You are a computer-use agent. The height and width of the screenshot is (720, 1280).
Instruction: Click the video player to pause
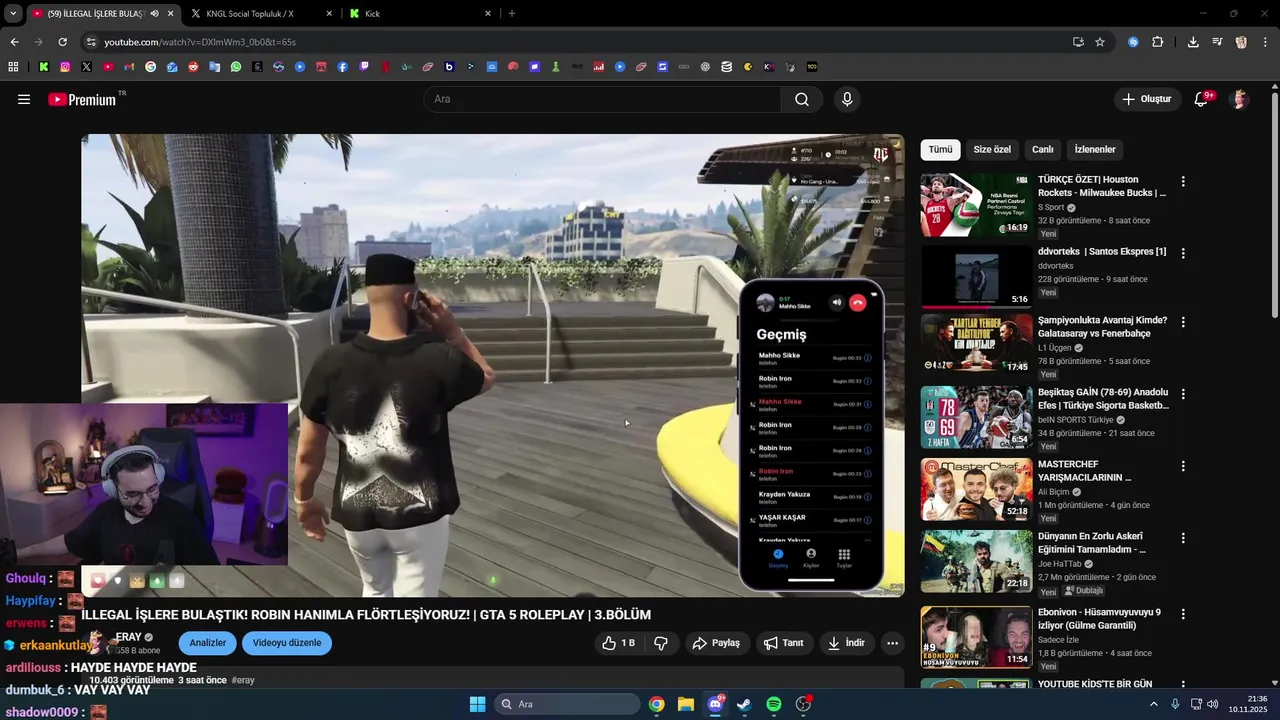(493, 365)
